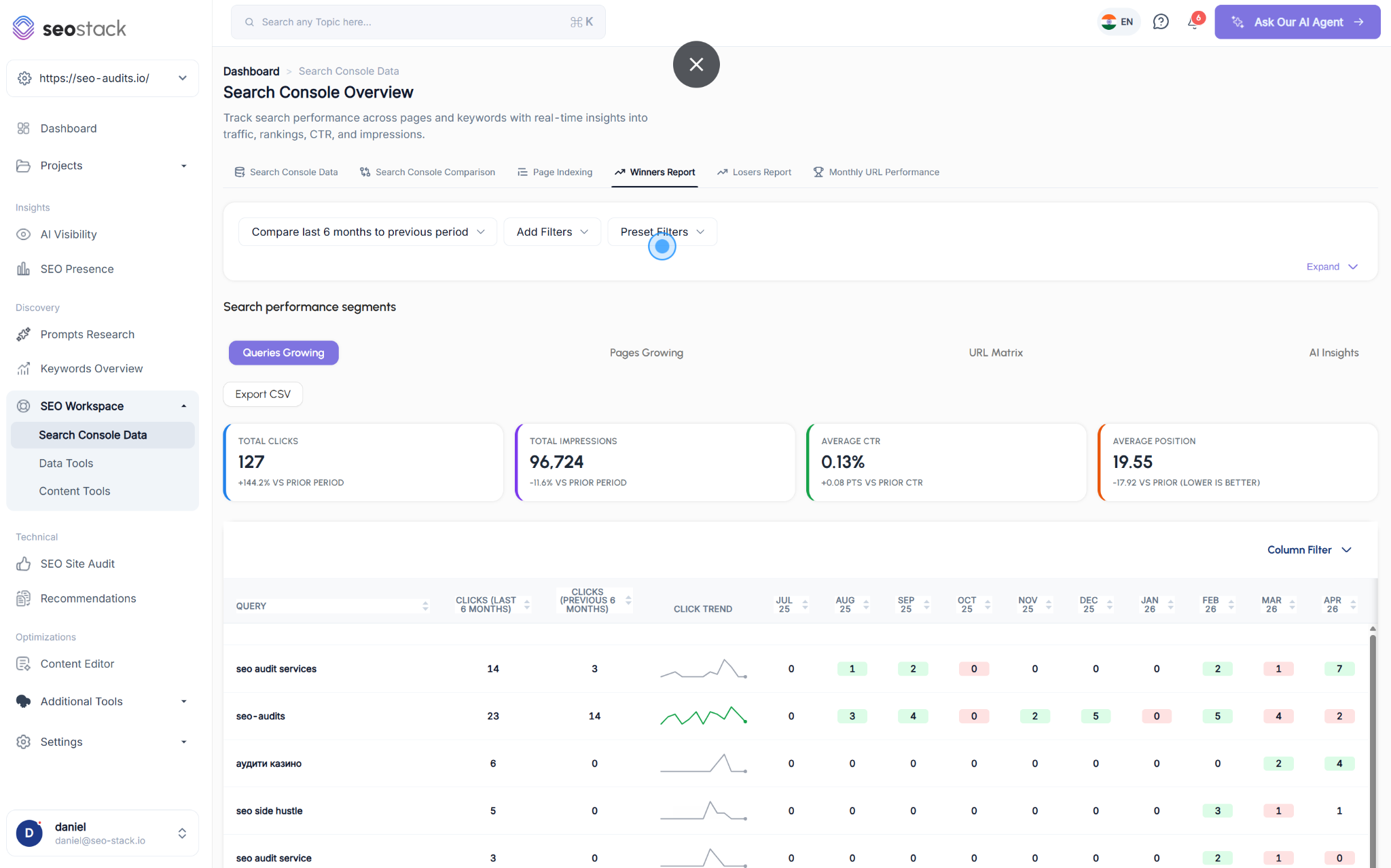Click the 'seo side hustle' query cell
The width and height of the screenshot is (1391, 868).
click(x=270, y=811)
